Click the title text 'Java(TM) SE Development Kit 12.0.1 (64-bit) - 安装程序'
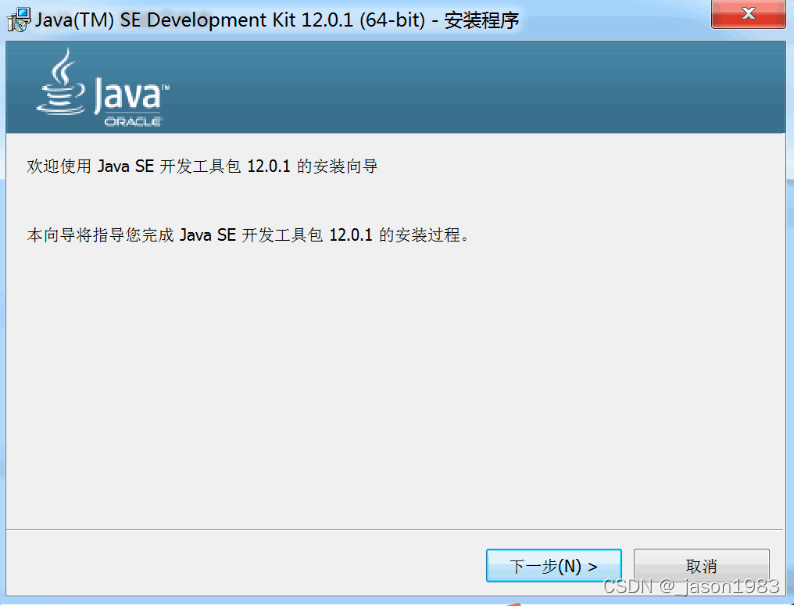 [x=277, y=21]
